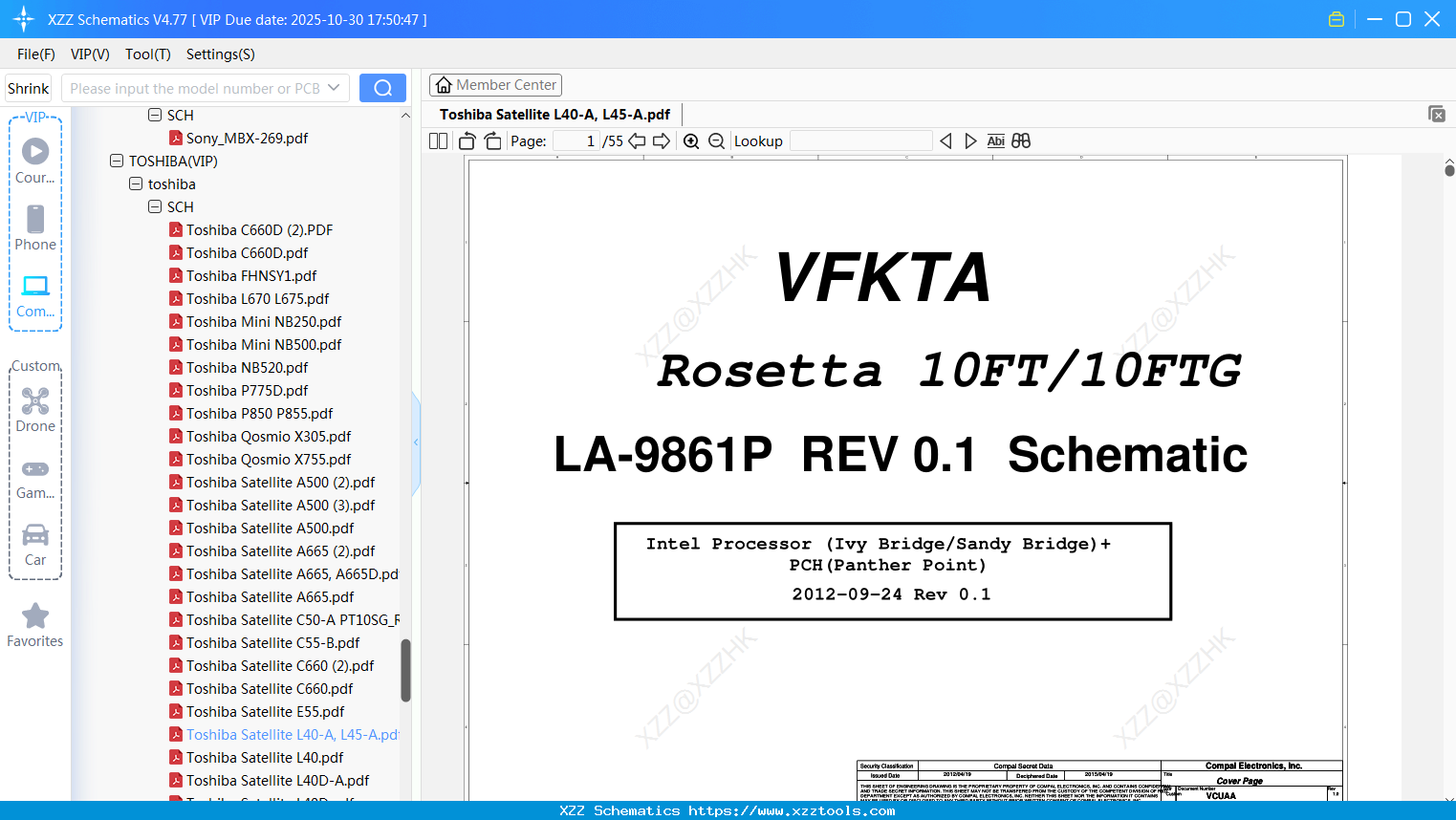Go to the next page arrow
This screenshot has width=1456, height=820.
click(662, 141)
